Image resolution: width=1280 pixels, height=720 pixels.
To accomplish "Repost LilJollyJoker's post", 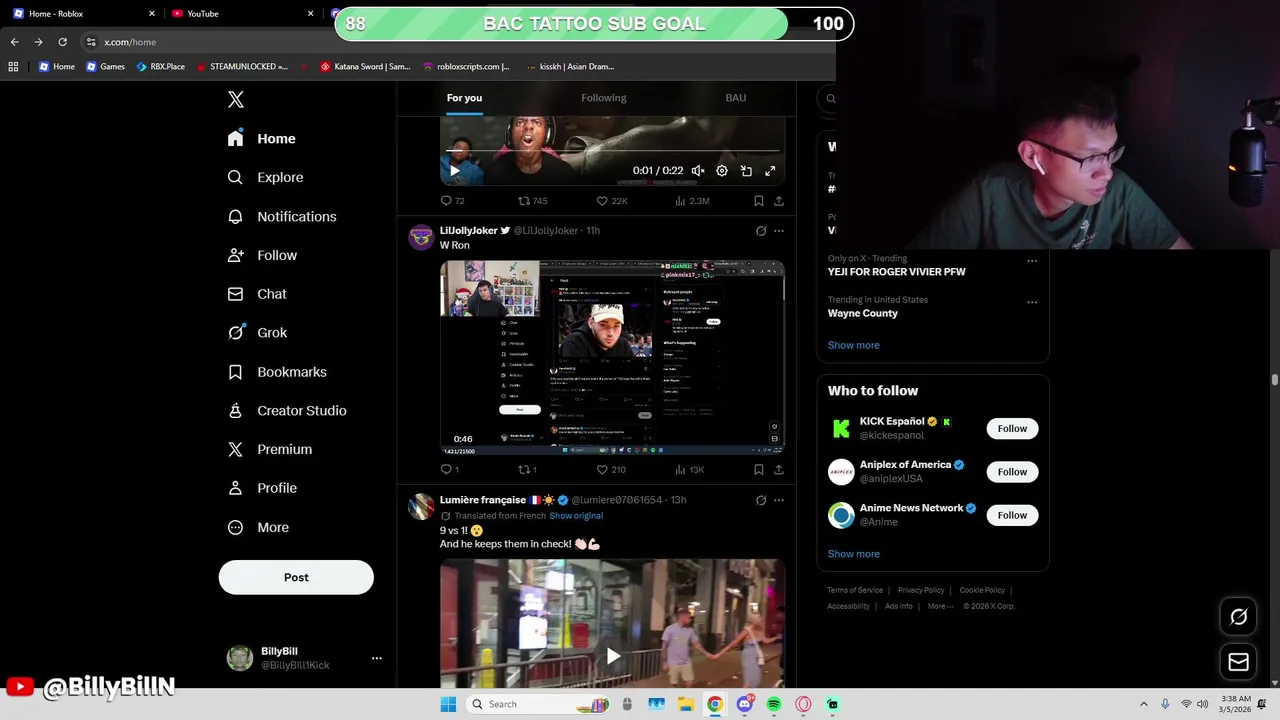I will pyautogui.click(x=527, y=470).
